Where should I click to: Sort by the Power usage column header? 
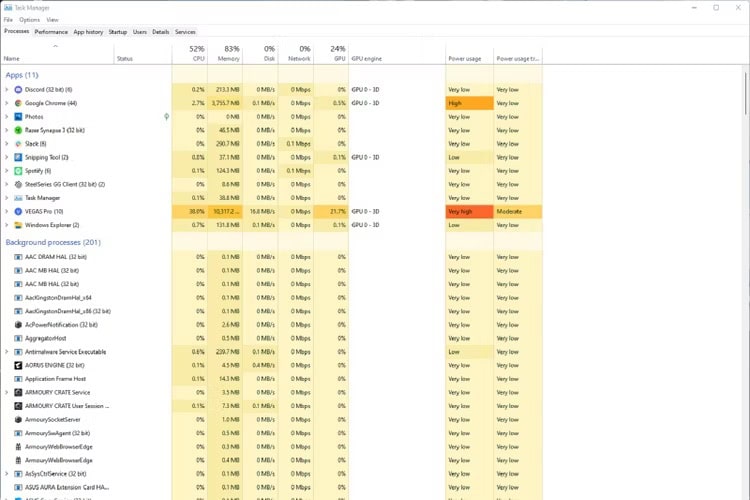[x=465, y=59]
